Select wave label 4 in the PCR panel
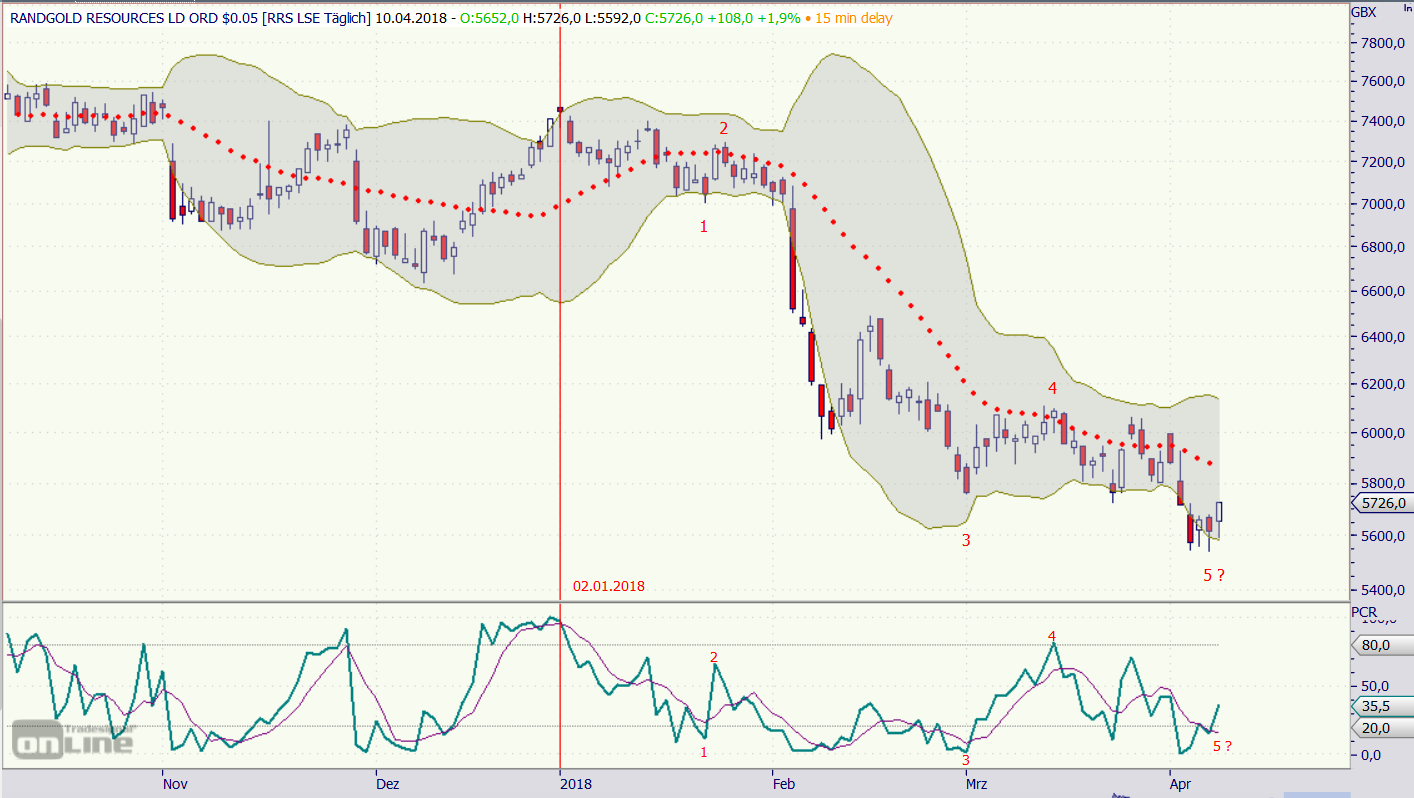The image size is (1414, 798). click(1051, 636)
